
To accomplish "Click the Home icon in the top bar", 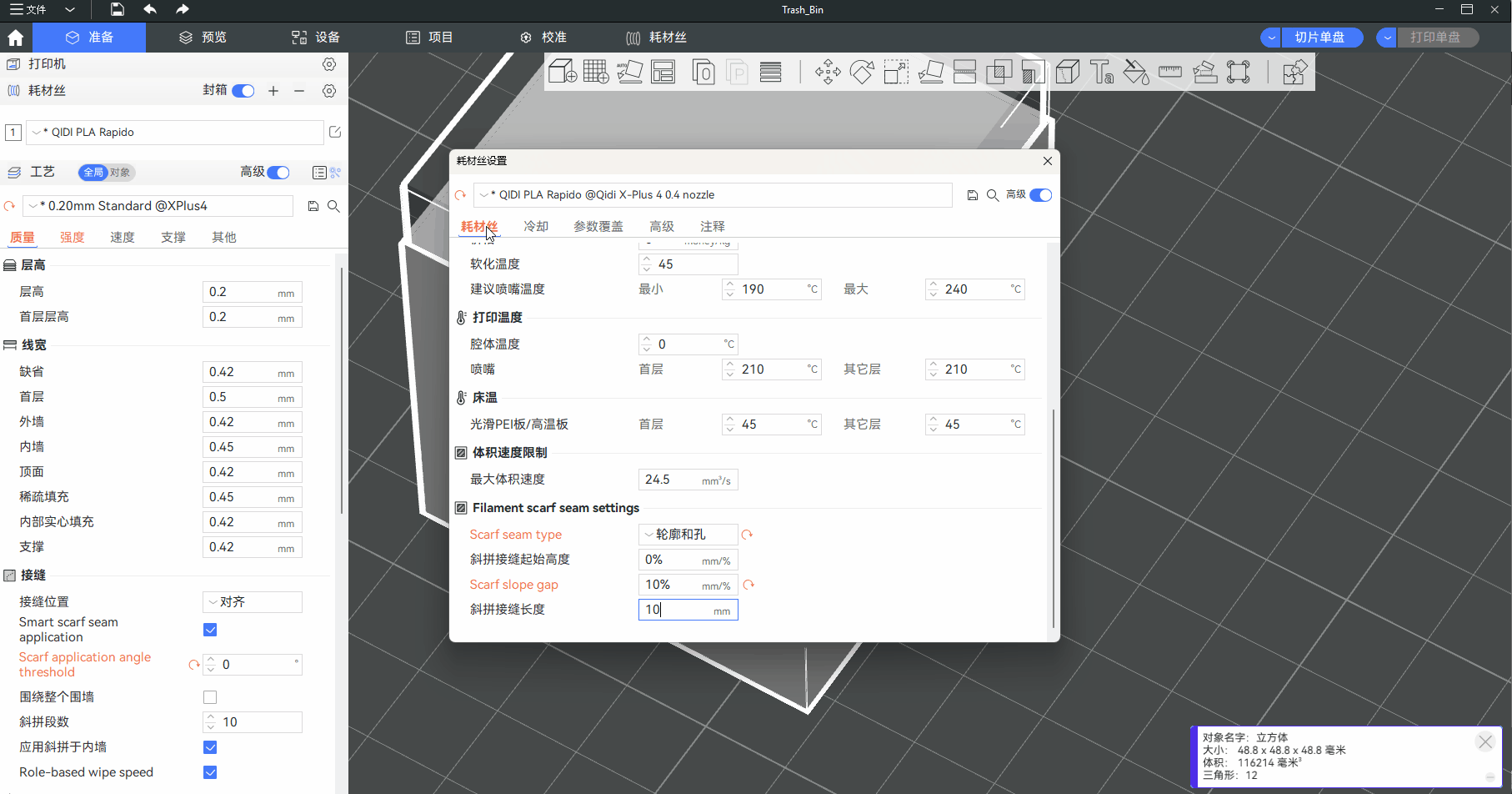I will click(15, 38).
